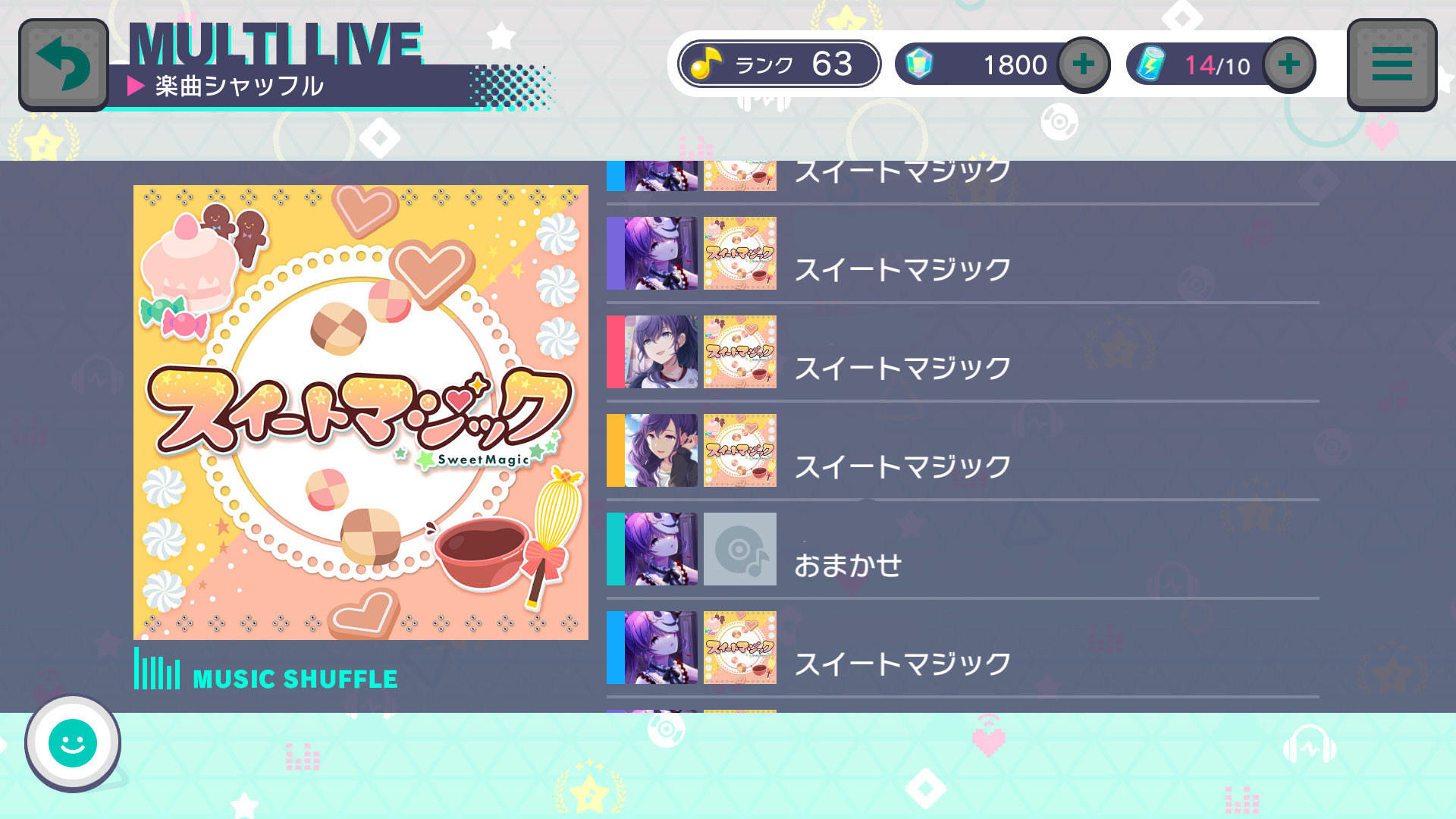This screenshot has width=1456, height=819.
Task: Select the purple-marked スイートマジック row
Action: tap(963, 253)
